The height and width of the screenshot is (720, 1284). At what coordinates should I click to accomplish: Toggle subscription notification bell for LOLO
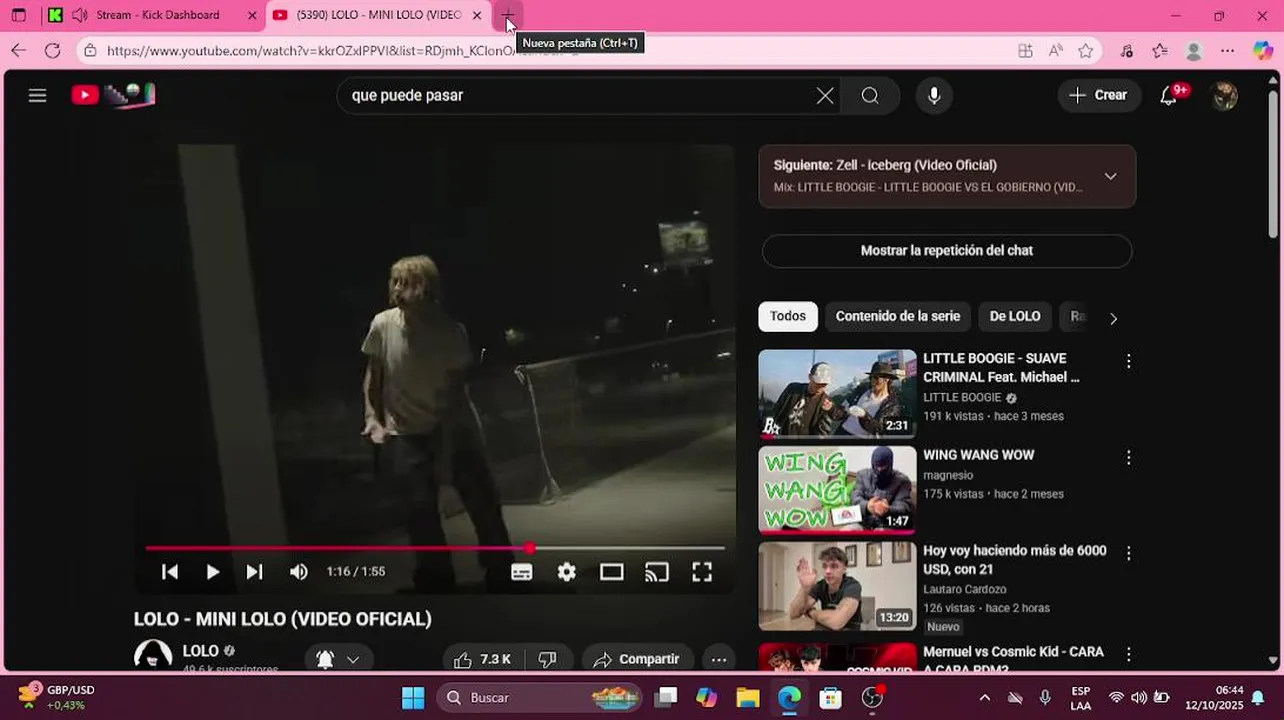pyautogui.click(x=338, y=659)
